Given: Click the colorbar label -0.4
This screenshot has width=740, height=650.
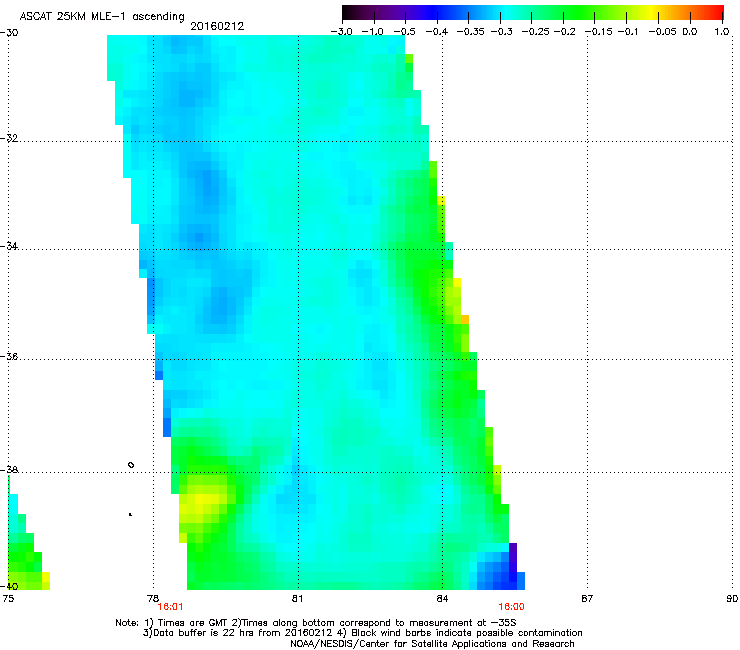Looking at the screenshot, I should 437,32.
